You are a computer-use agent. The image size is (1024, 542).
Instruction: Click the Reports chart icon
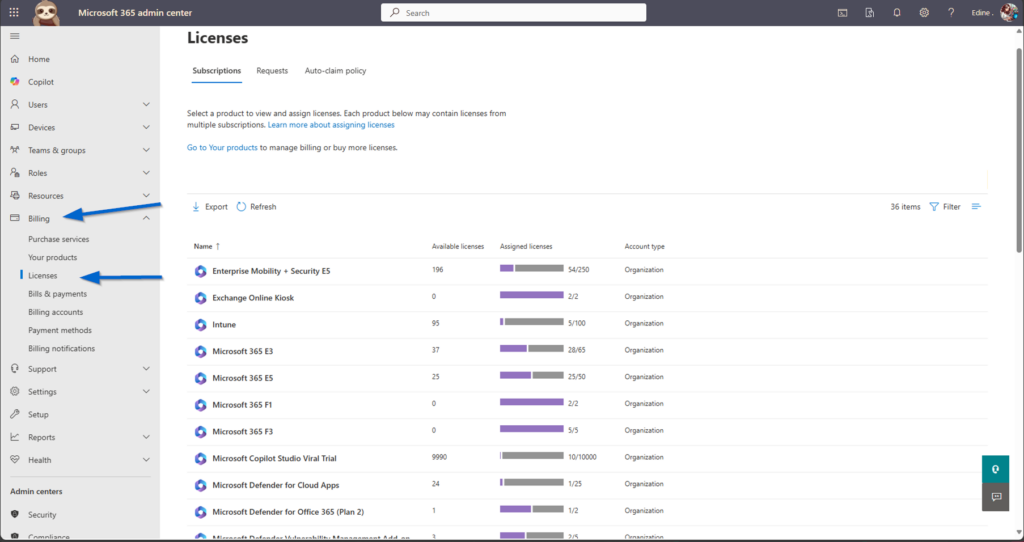pyautogui.click(x=15, y=437)
